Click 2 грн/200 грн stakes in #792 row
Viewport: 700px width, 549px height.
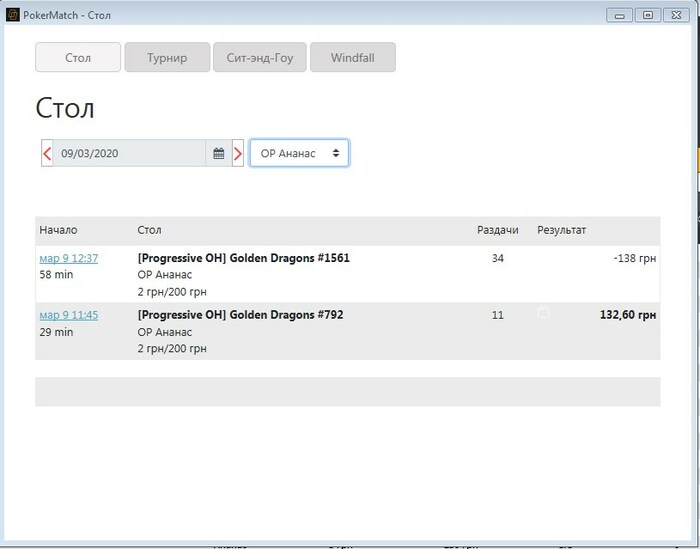(x=172, y=349)
